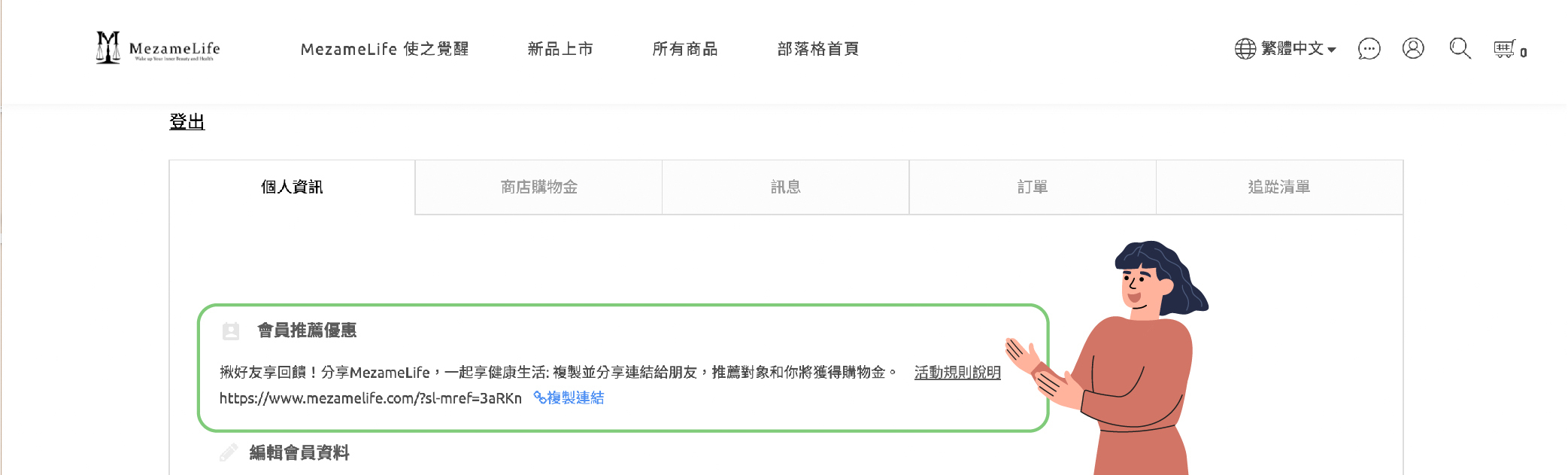The image size is (1568, 475).
Task: Click the referral URL text
Action: point(371,398)
